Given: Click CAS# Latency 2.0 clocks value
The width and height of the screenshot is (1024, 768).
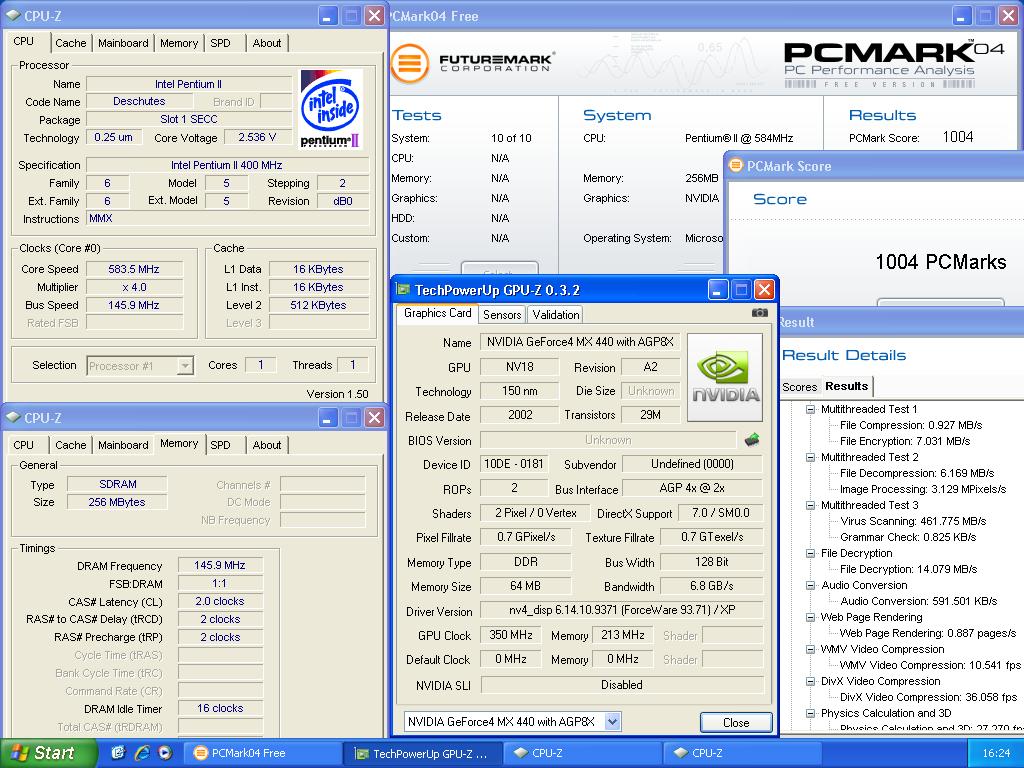Looking at the screenshot, I should 219,601.
